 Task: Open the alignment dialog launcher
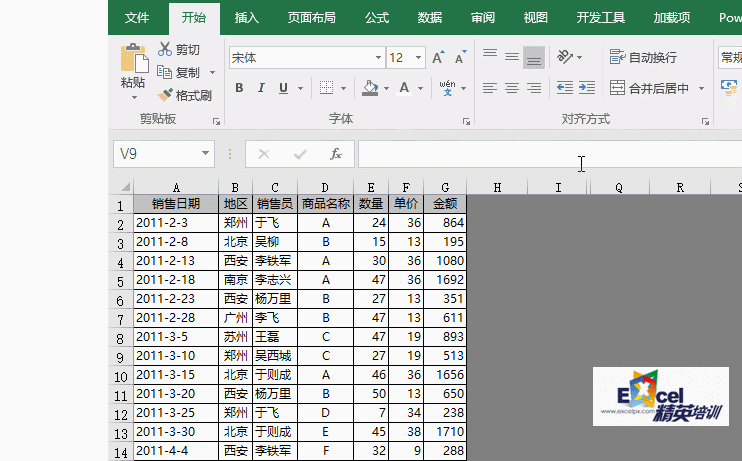click(x=706, y=122)
